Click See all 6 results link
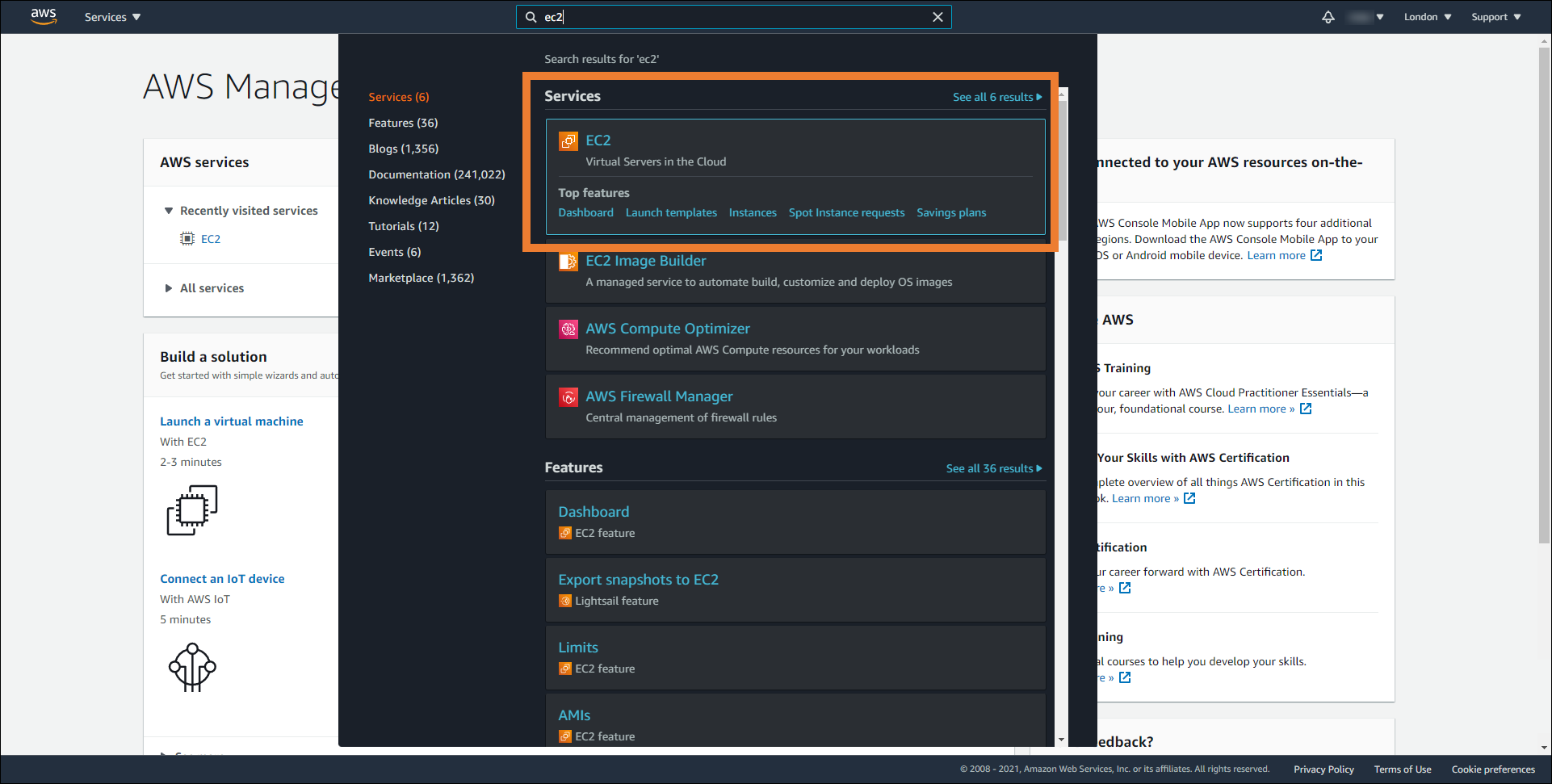1552x784 pixels. pyautogui.click(x=996, y=97)
